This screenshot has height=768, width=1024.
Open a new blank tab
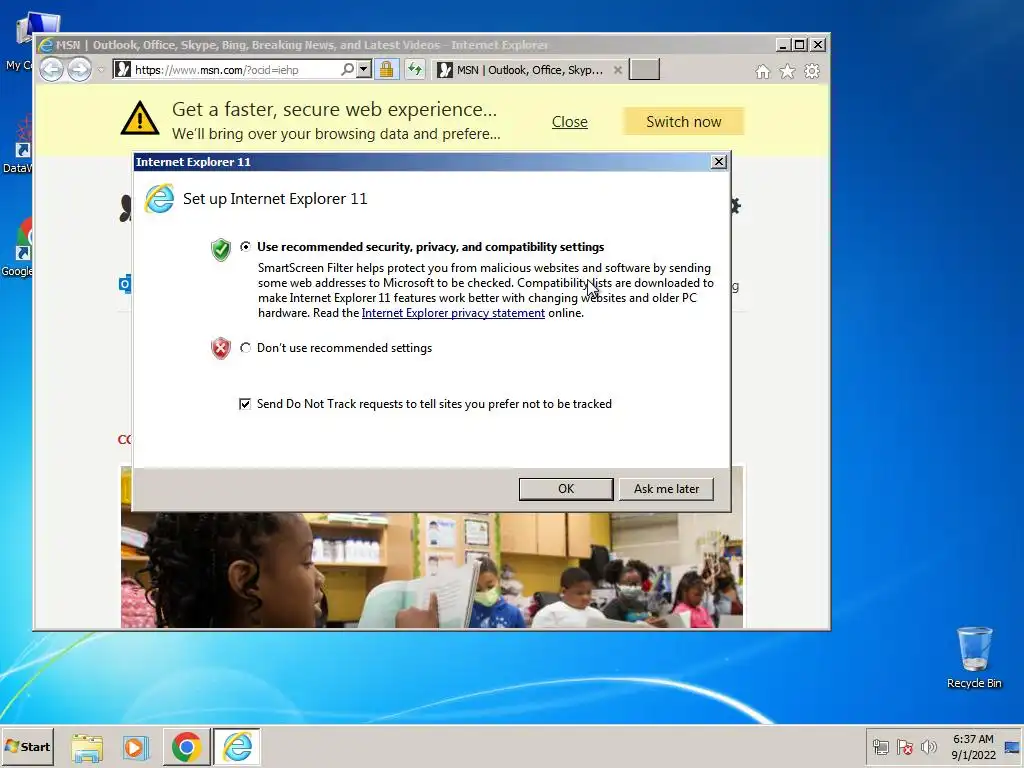[644, 69]
